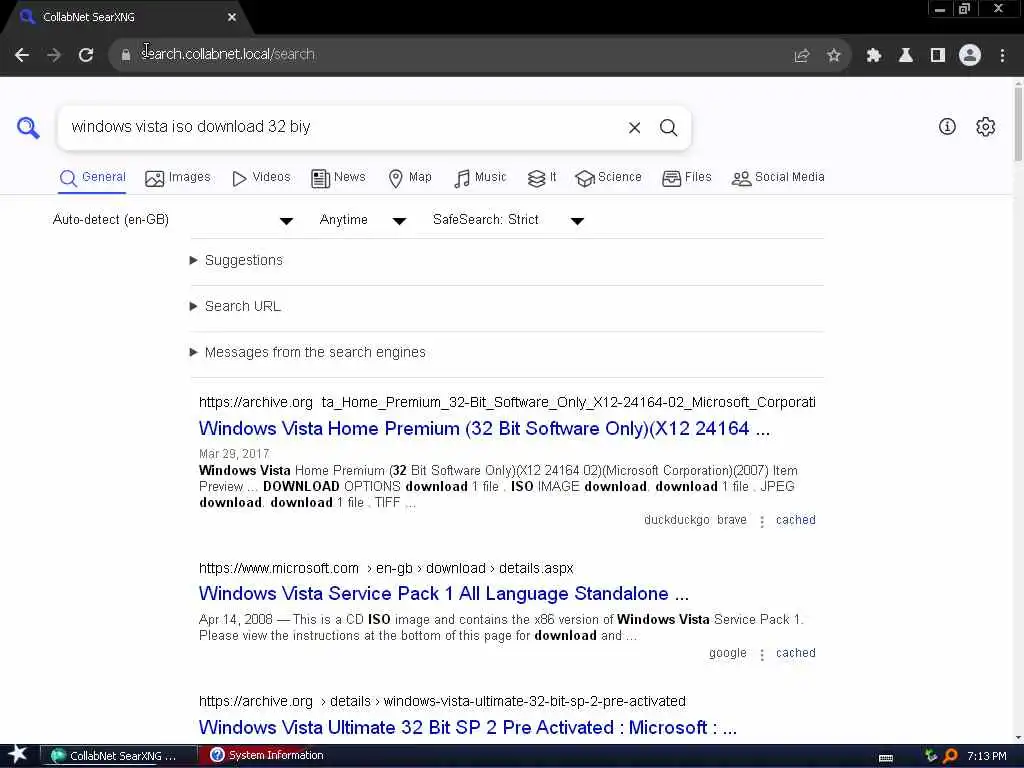Open the extensions puzzle icon
The width and height of the screenshot is (1024, 768).
pos(874,56)
